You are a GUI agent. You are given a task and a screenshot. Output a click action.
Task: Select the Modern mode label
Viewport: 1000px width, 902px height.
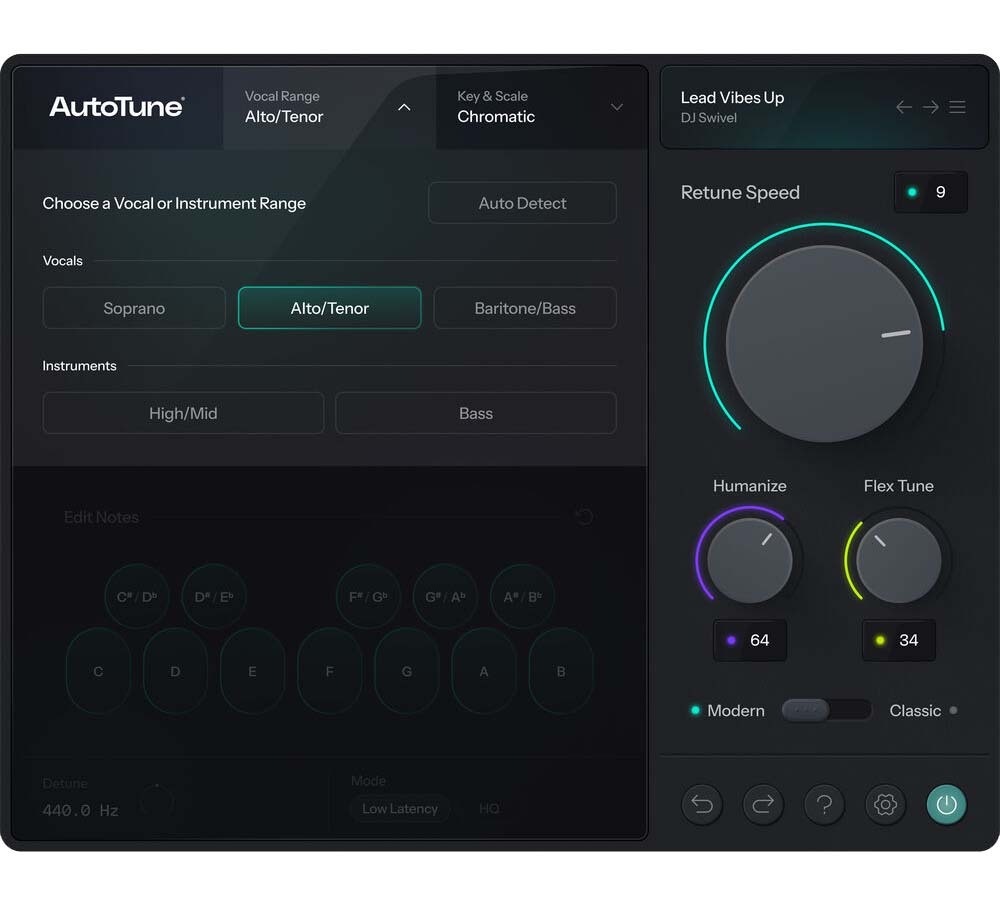[735, 711]
